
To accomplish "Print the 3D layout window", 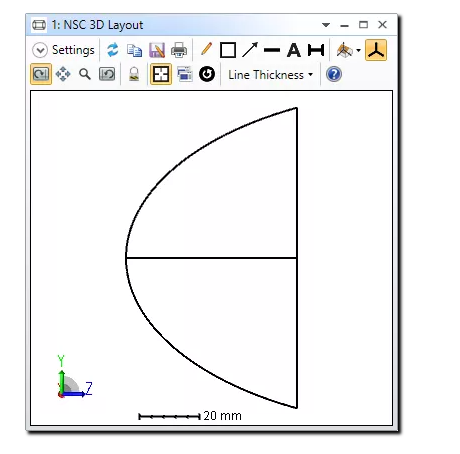I will [x=179, y=50].
